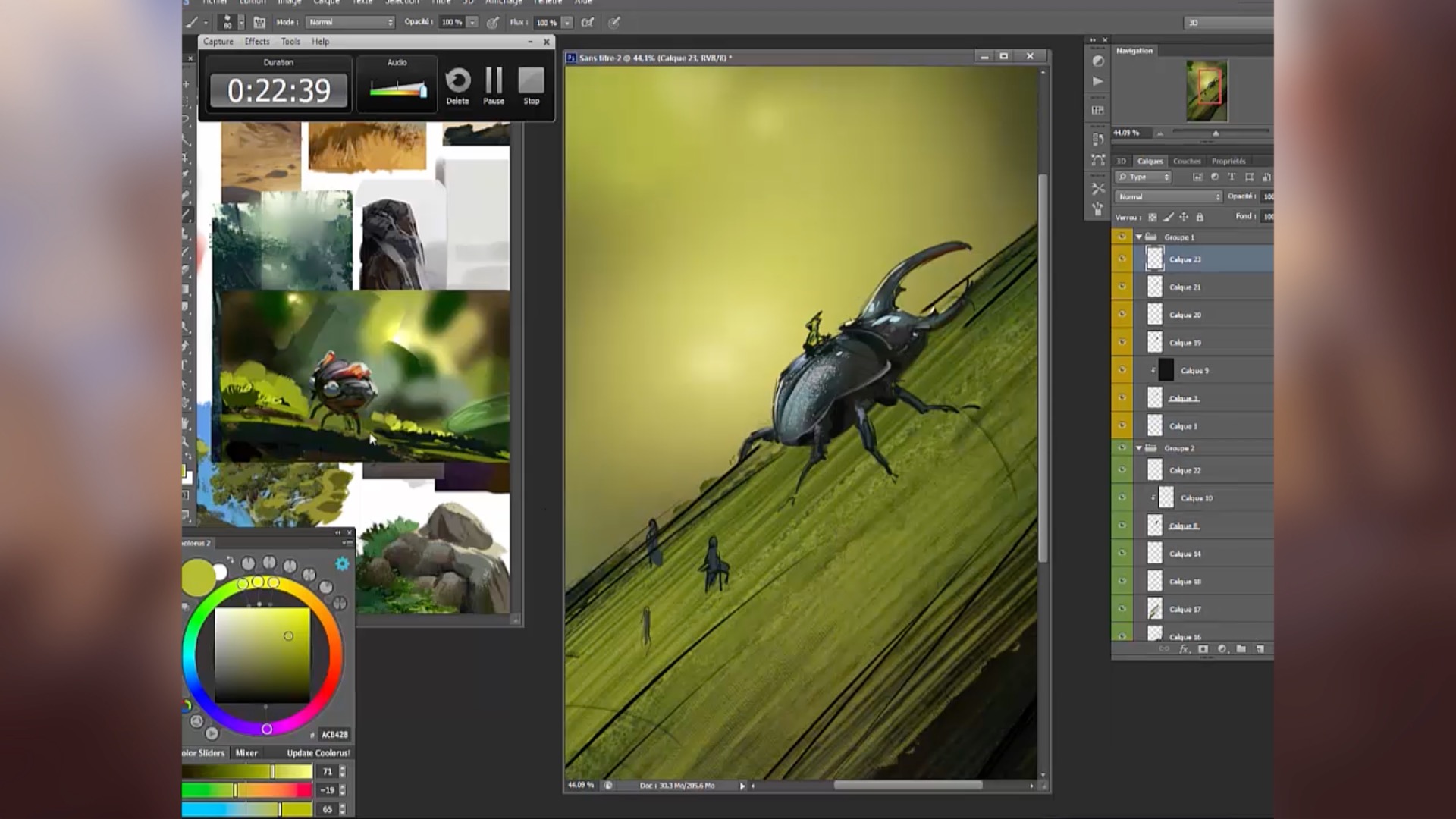Hide layer Calque 23 visibility eye
The image size is (1456, 819).
[1122, 259]
